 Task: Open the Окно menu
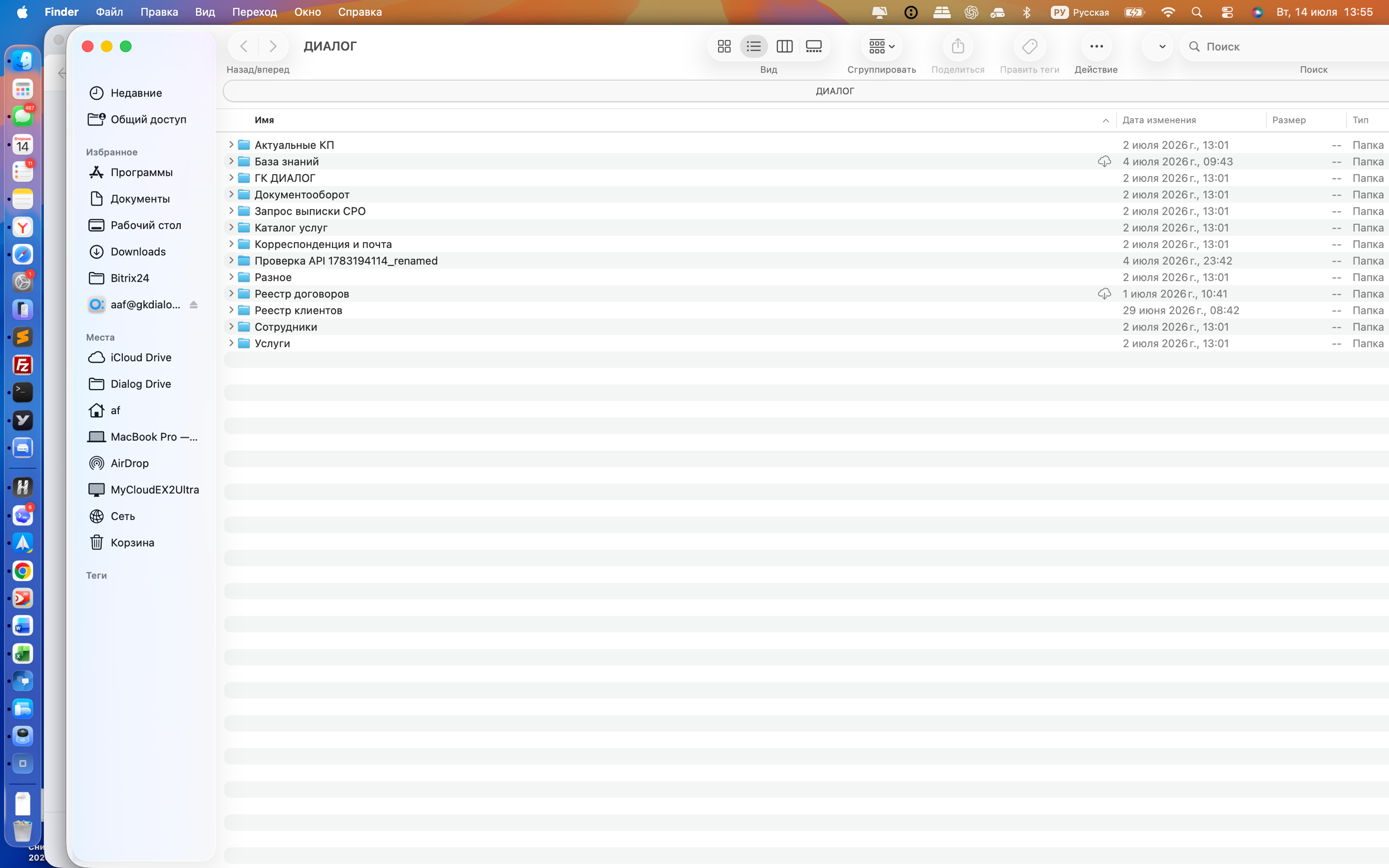click(308, 12)
